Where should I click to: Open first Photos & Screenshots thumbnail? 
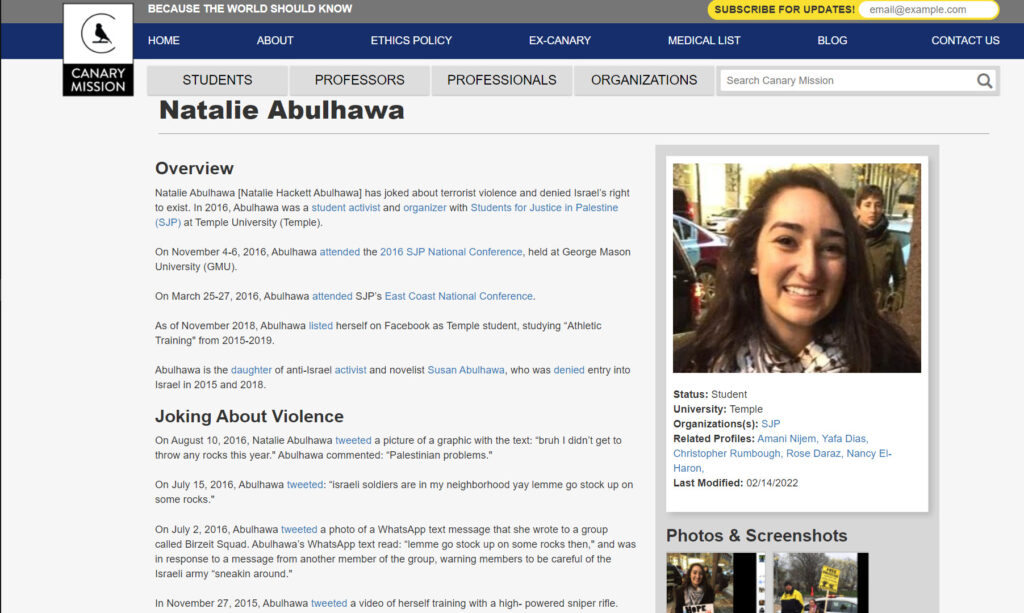tap(715, 583)
